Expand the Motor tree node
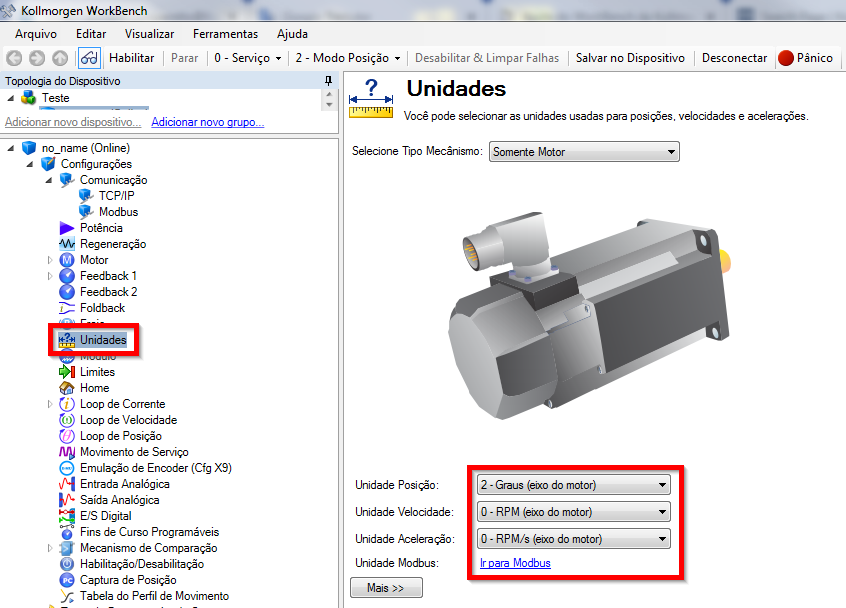The width and height of the screenshot is (846, 608). click(50, 260)
